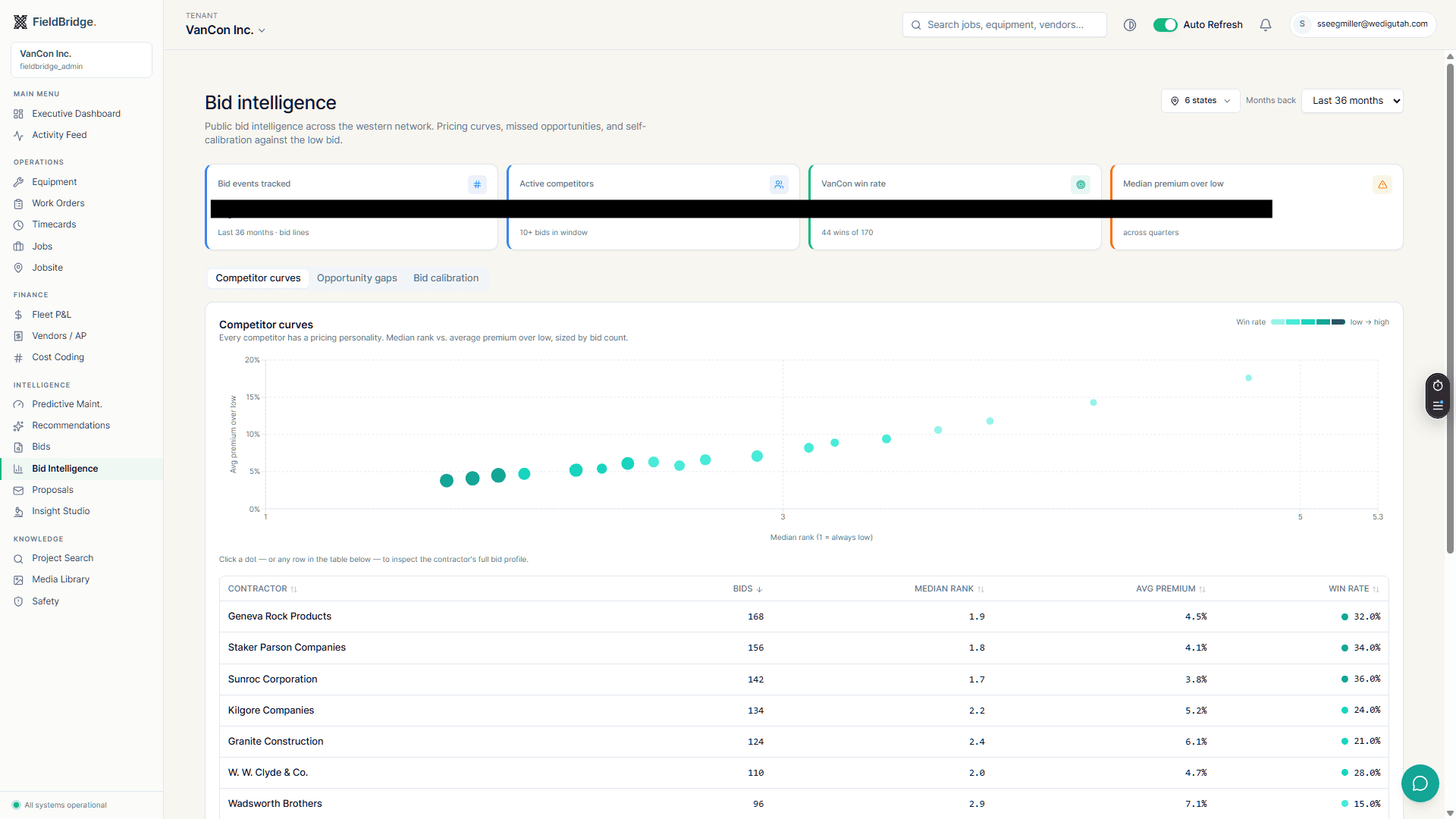Screen dimensions: 1456x819
Task: Open the 6 states filter dropdown
Action: pos(1200,101)
